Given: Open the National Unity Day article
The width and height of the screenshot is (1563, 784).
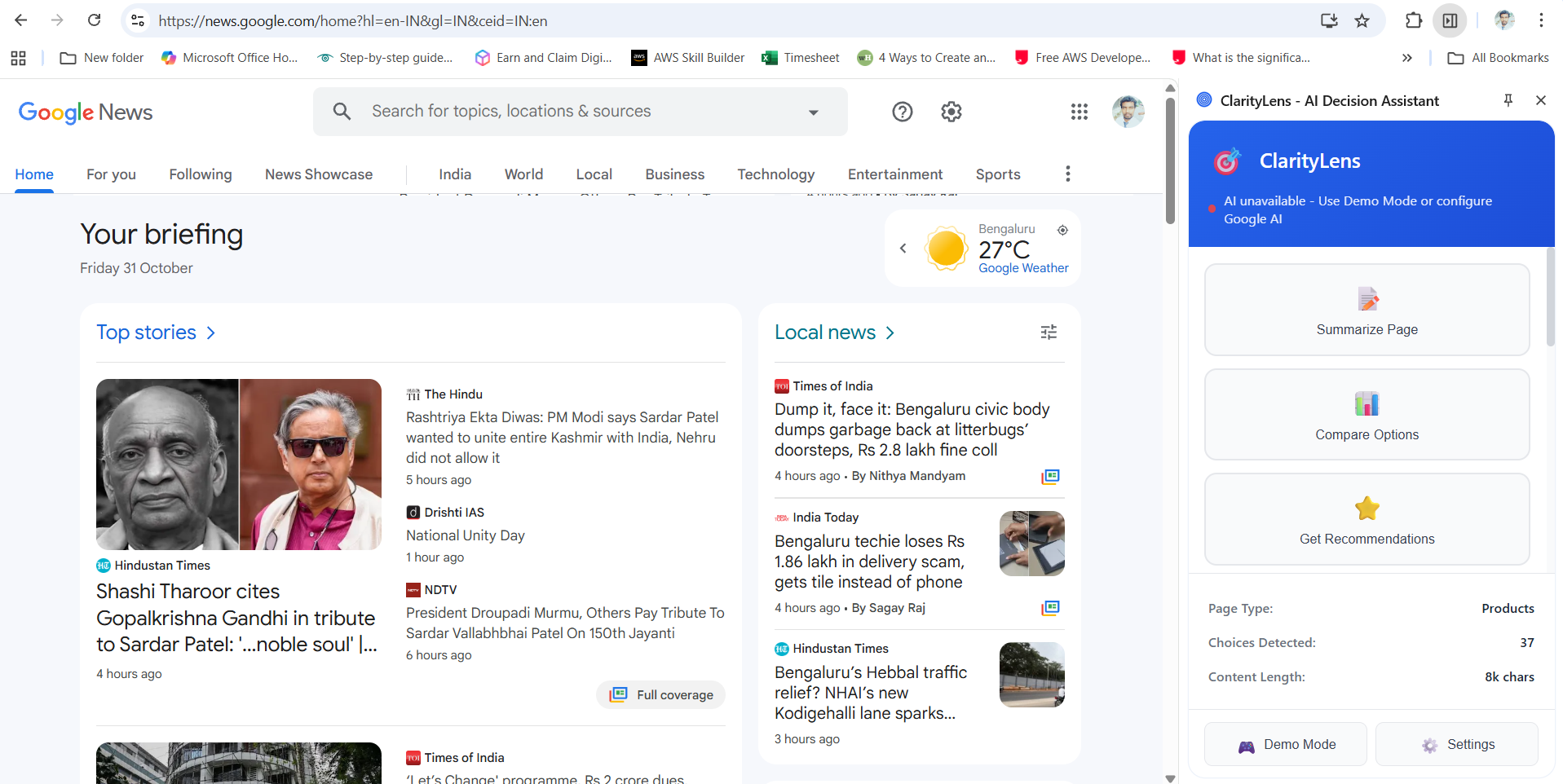Looking at the screenshot, I should 466,535.
